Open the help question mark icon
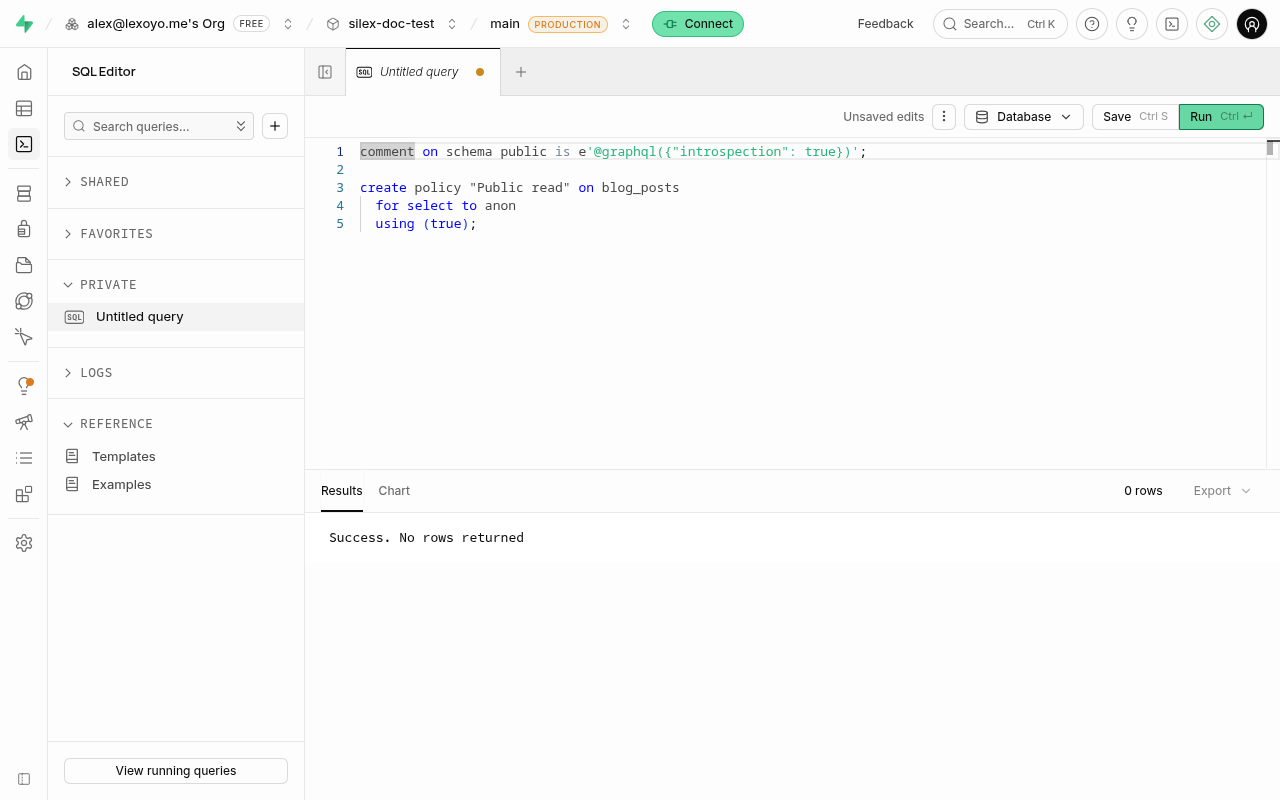This screenshot has width=1280, height=800. (x=1092, y=24)
